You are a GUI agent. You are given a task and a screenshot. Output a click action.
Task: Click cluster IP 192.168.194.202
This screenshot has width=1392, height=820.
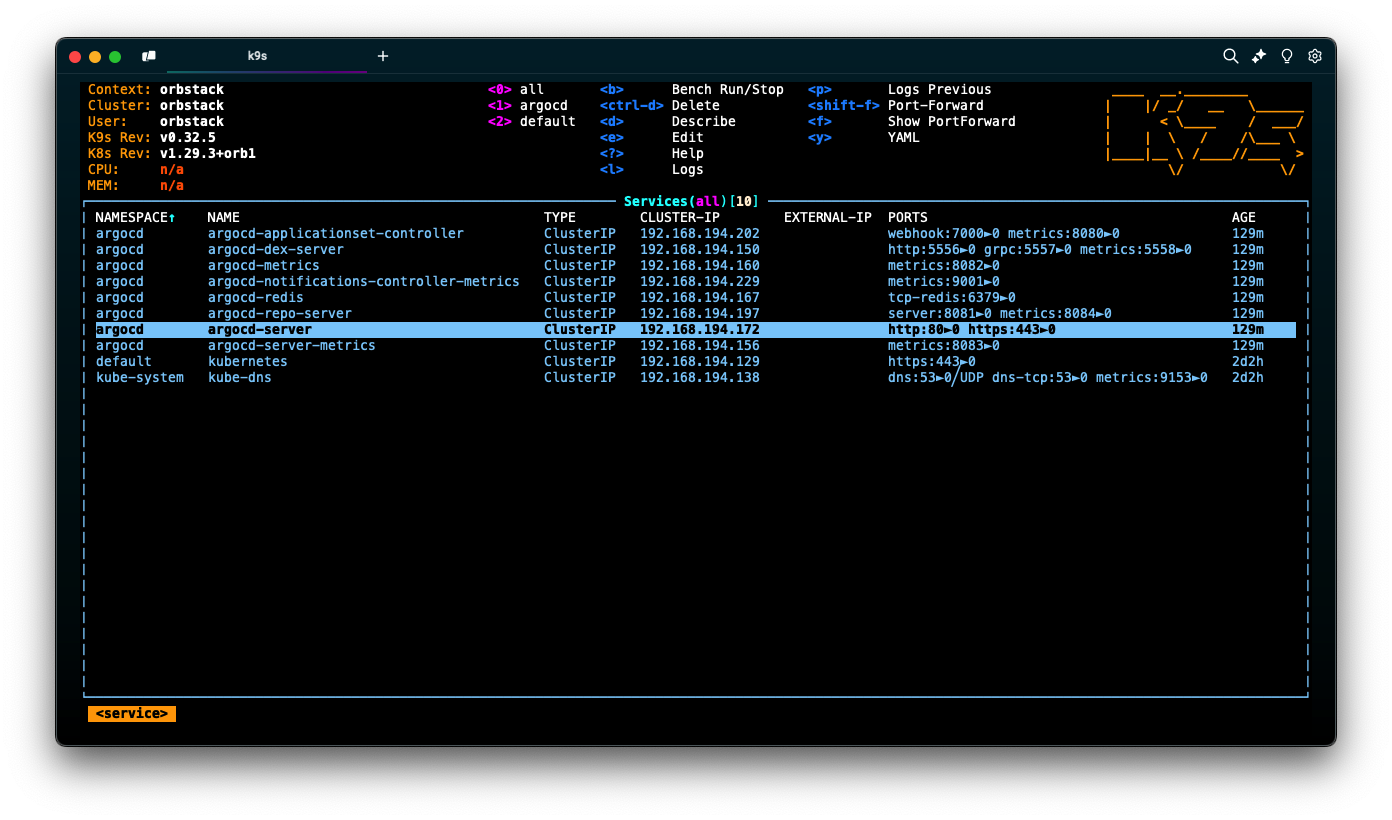pos(700,233)
